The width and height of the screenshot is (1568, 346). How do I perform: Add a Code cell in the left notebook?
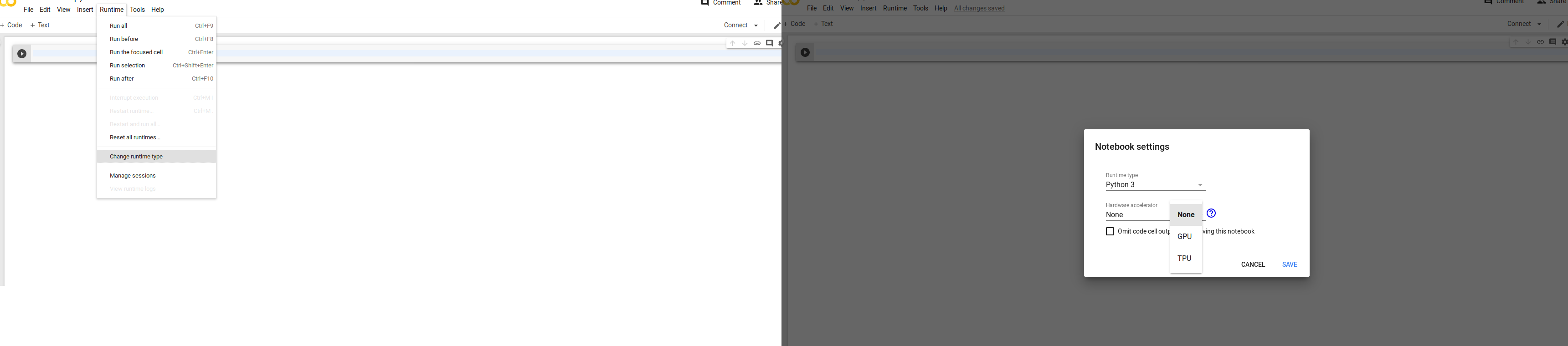tap(11, 25)
